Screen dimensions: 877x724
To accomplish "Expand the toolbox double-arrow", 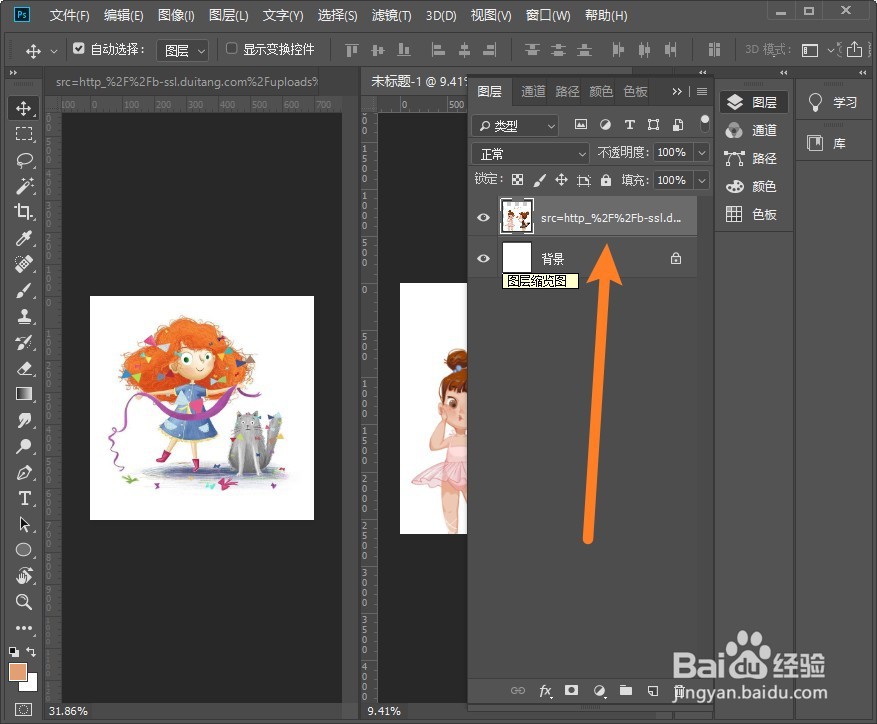I will pyautogui.click(x=13, y=73).
